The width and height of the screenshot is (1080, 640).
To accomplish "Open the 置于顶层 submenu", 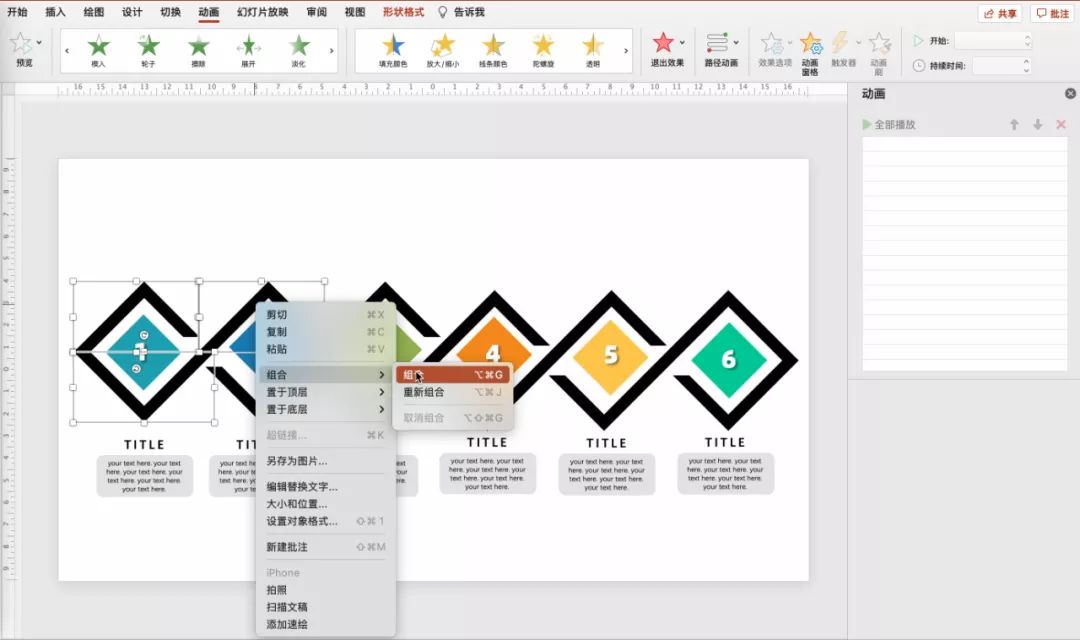I will (x=325, y=392).
